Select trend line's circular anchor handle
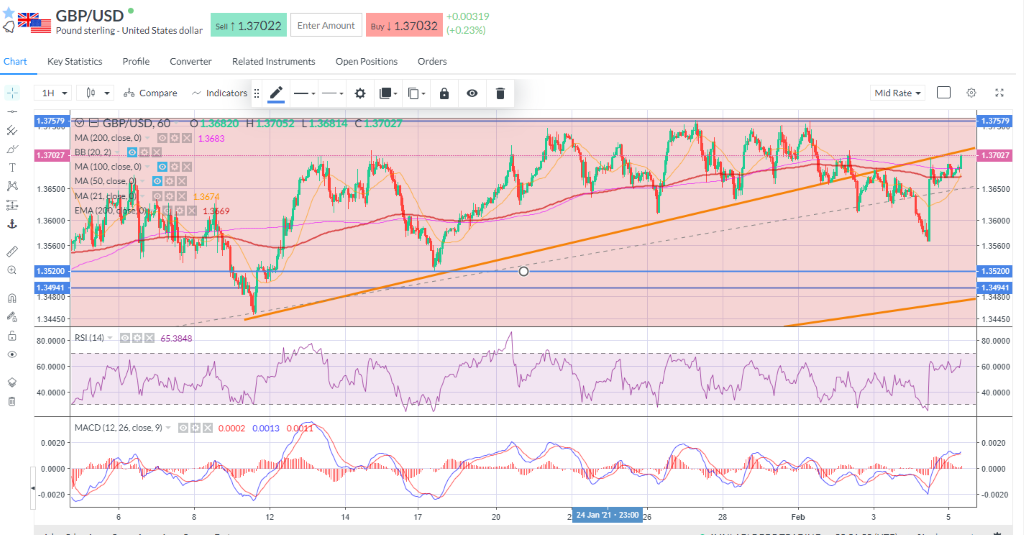Viewport: 1024px width, 535px height. [524, 271]
